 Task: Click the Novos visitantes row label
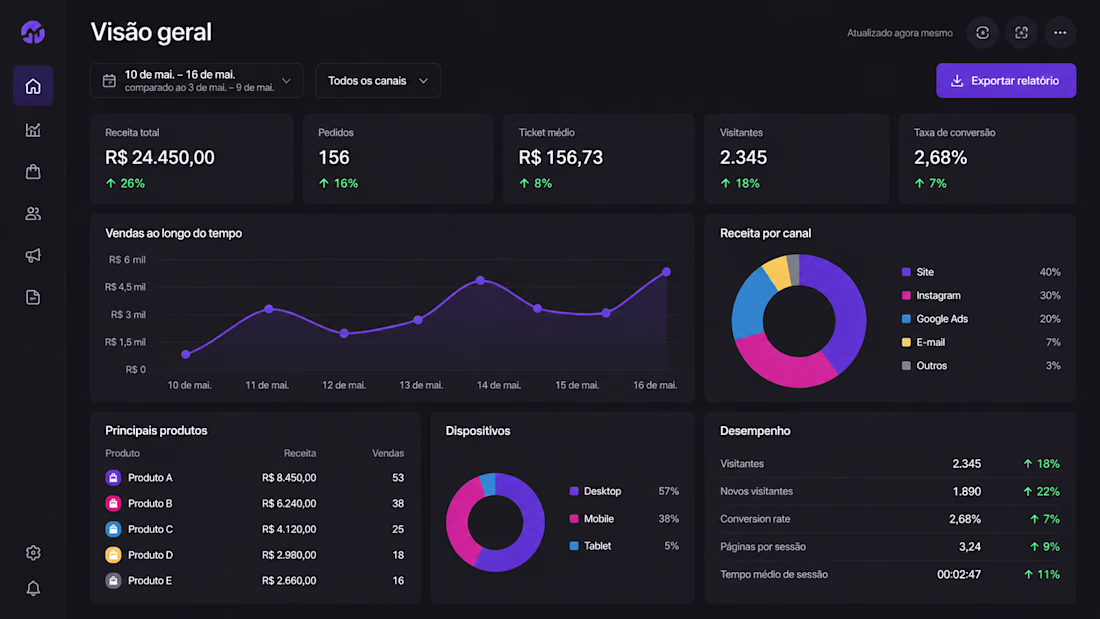pos(756,491)
